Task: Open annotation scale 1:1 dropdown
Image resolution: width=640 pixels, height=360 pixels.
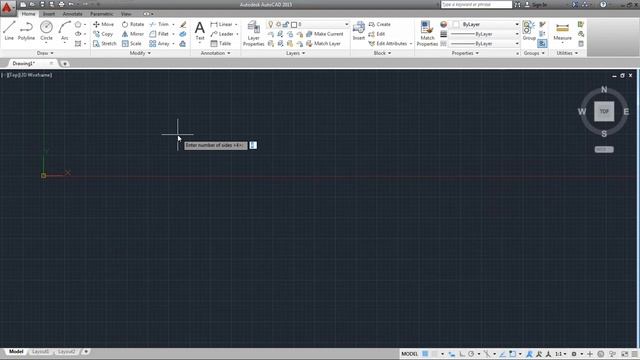Action: (x=560, y=354)
